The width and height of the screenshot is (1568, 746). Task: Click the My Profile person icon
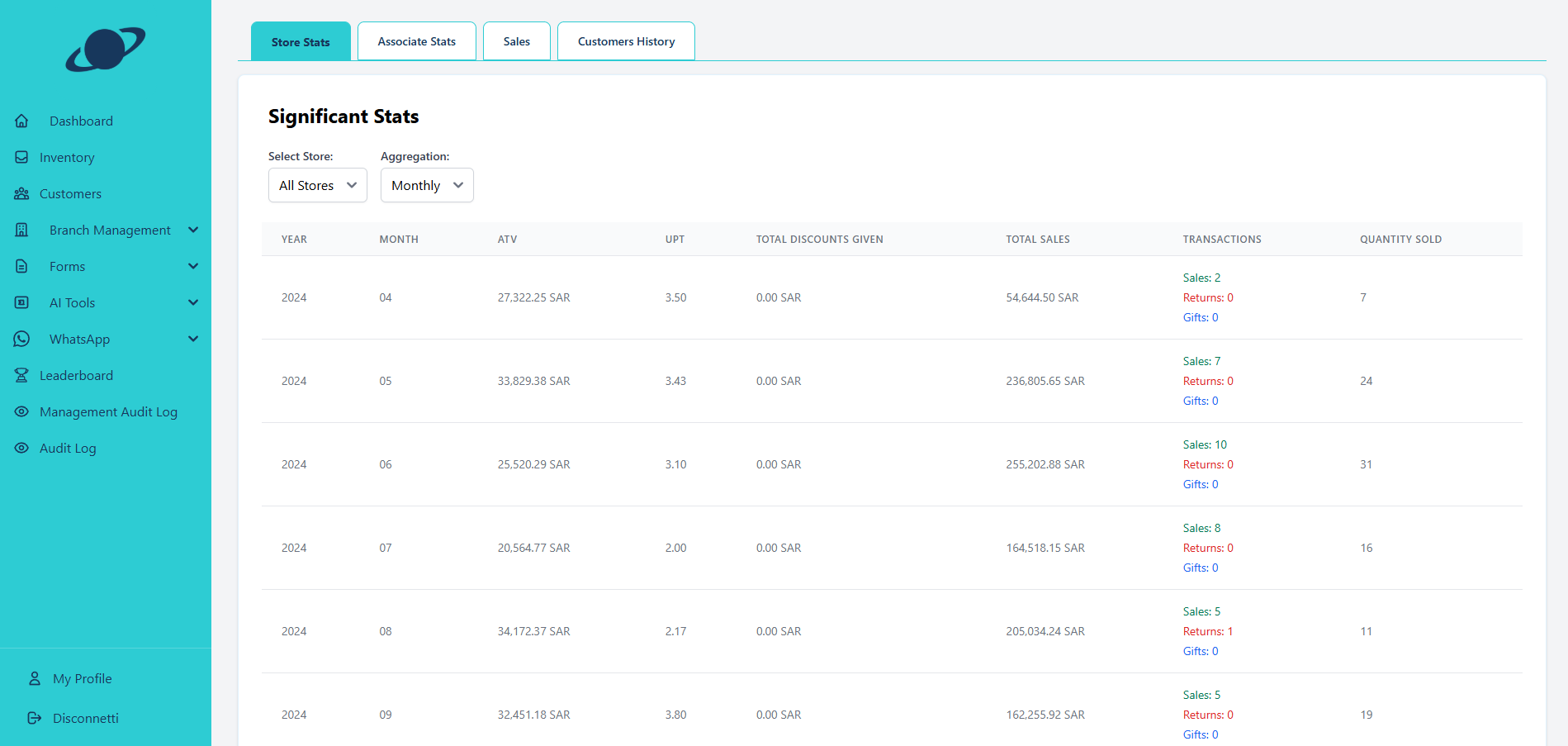(x=35, y=678)
